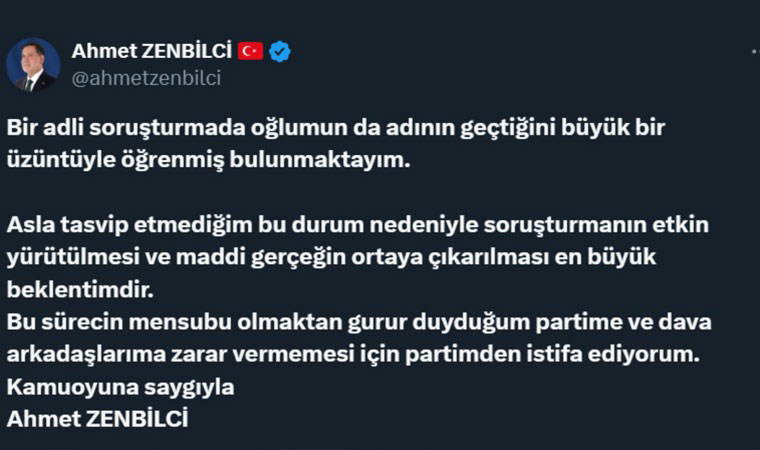Open the more options dot at top right
This screenshot has width=760, height=450.
coord(754,50)
